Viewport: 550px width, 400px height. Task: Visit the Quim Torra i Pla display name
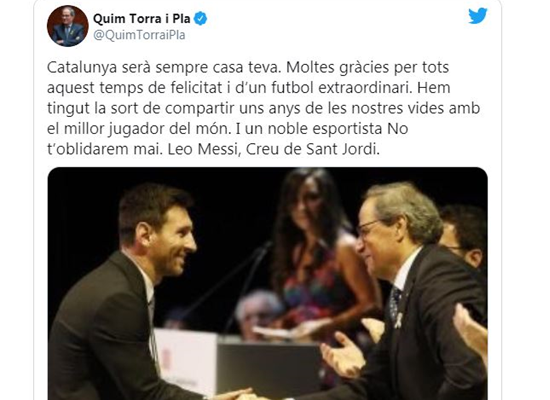pos(142,19)
